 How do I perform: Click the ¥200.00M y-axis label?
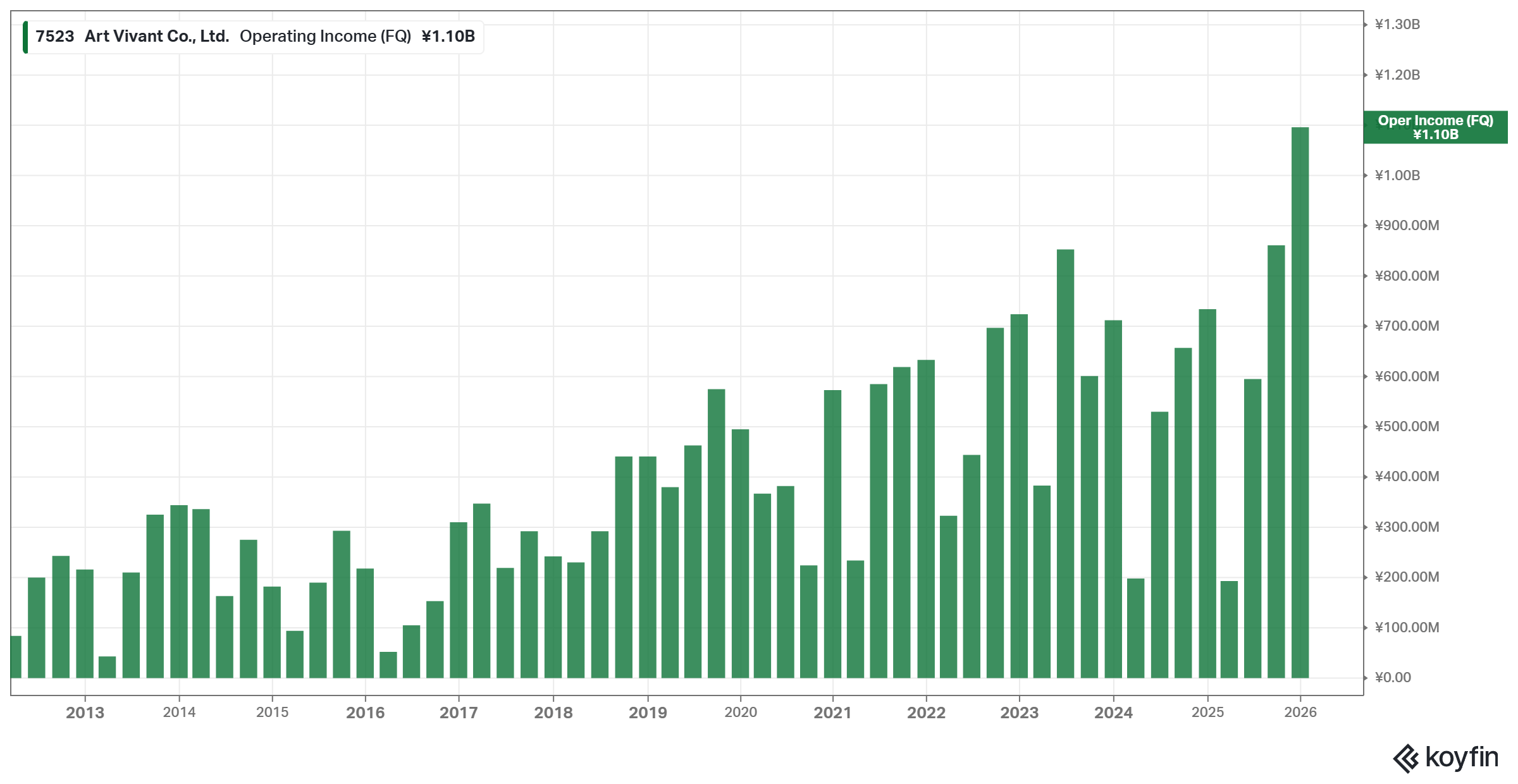coord(1407,577)
